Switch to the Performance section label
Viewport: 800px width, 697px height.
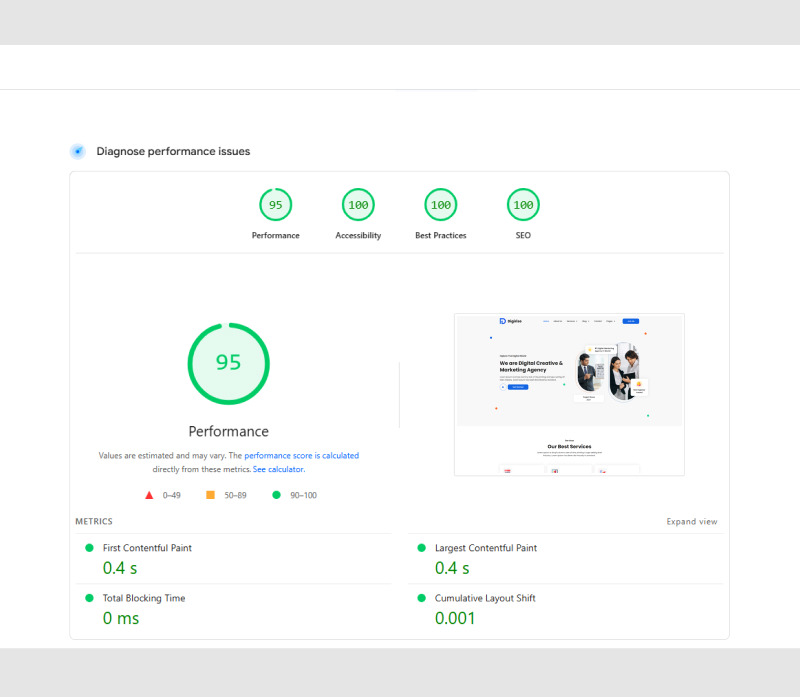coord(228,431)
